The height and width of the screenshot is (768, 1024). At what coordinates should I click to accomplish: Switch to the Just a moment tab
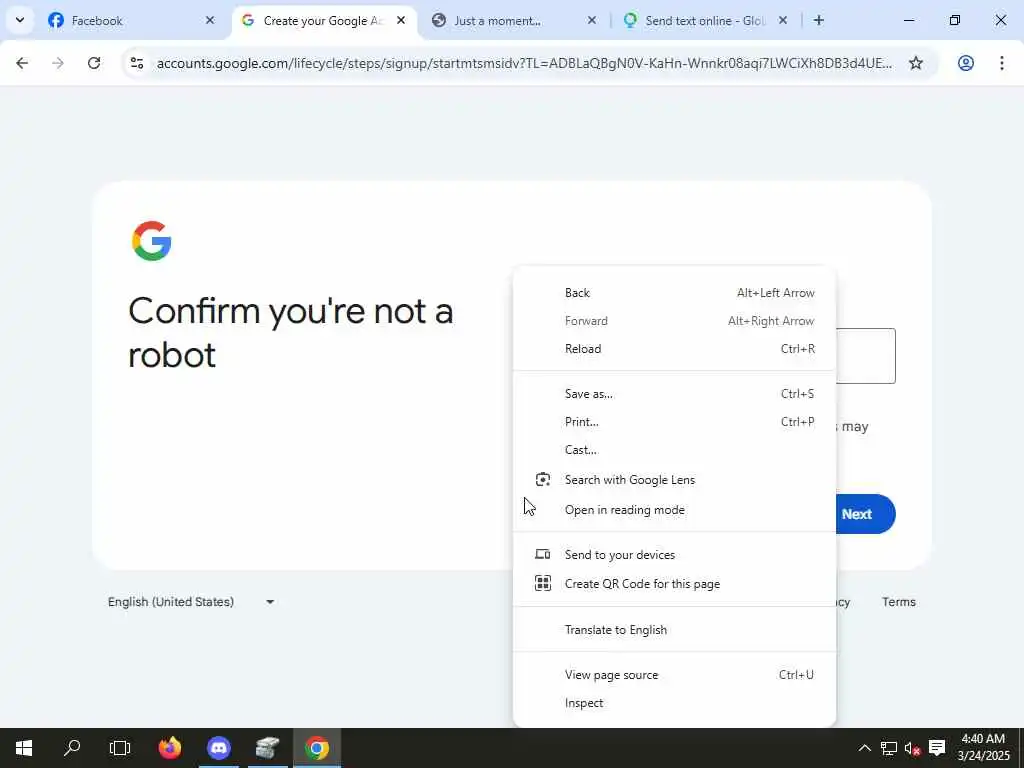point(516,20)
